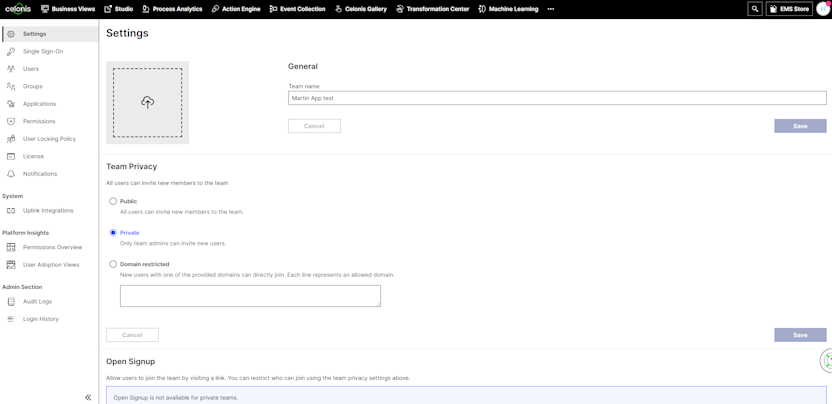Click the Uplink Integrations icon

[x=11, y=211]
